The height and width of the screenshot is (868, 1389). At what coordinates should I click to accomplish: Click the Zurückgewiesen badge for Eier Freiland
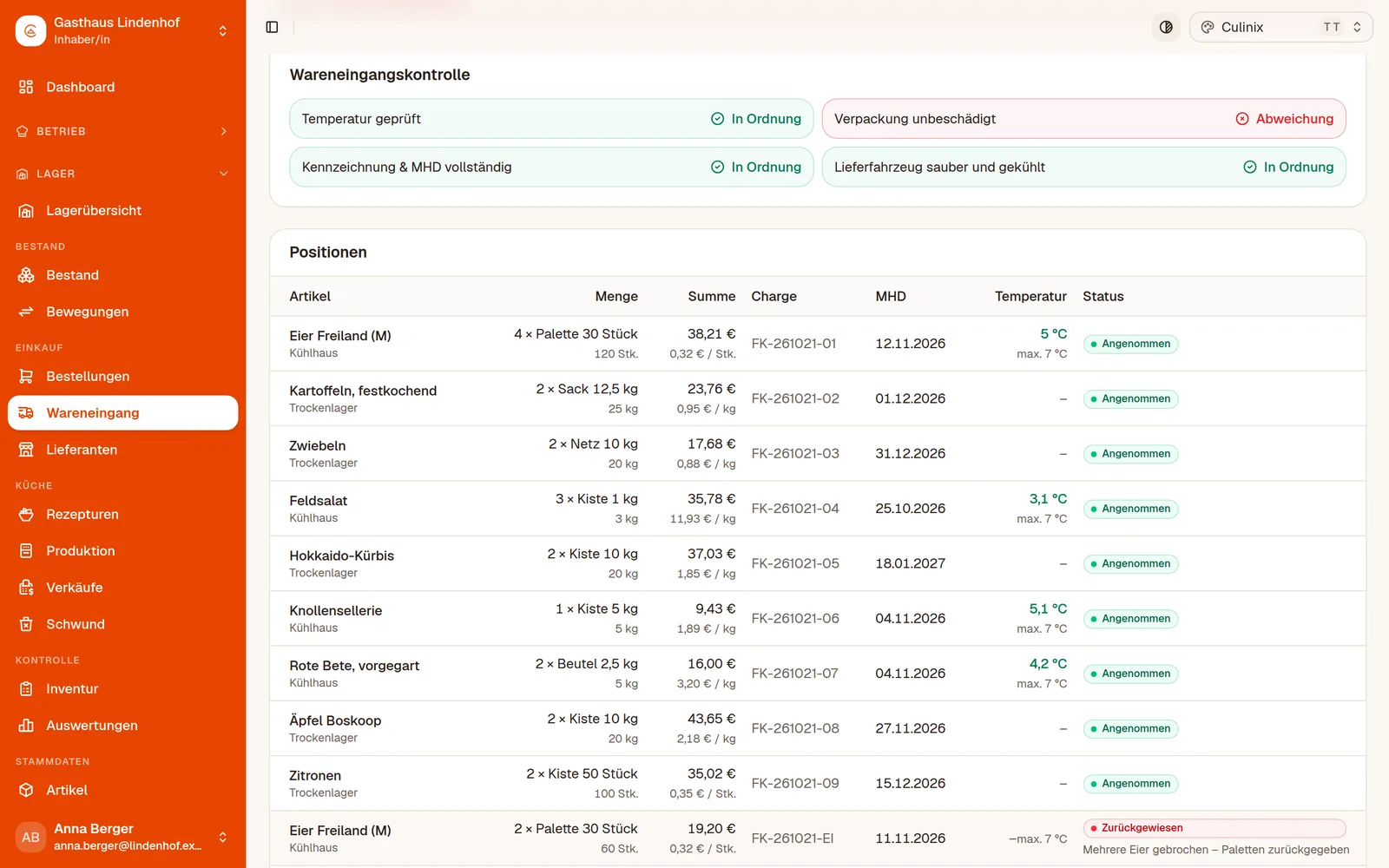[1214, 828]
